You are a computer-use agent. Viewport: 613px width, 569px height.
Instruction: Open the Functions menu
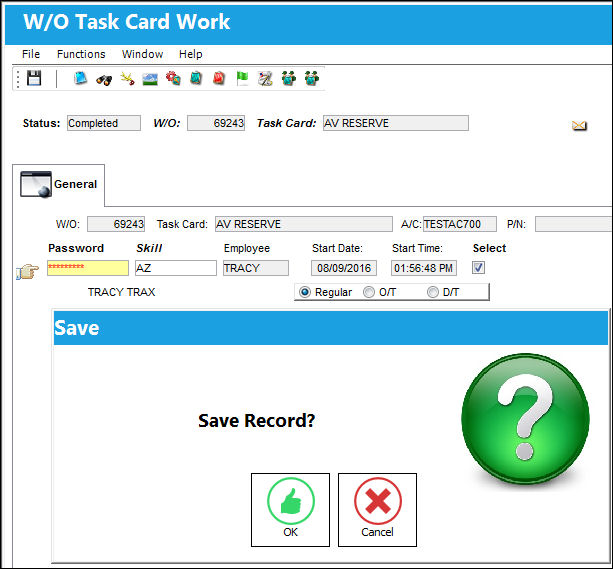[x=81, y=54]
